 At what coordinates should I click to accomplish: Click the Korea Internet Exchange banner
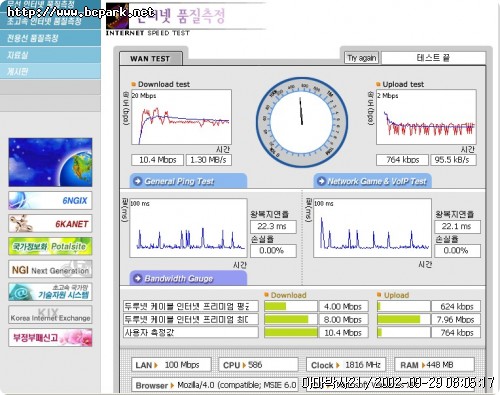tap(50, 315)
